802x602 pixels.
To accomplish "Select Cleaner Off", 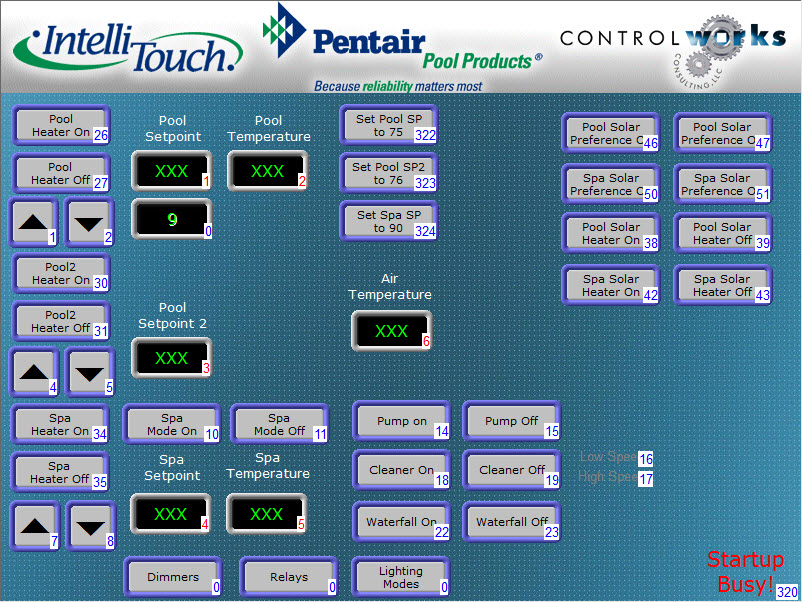I will point(511,470).
